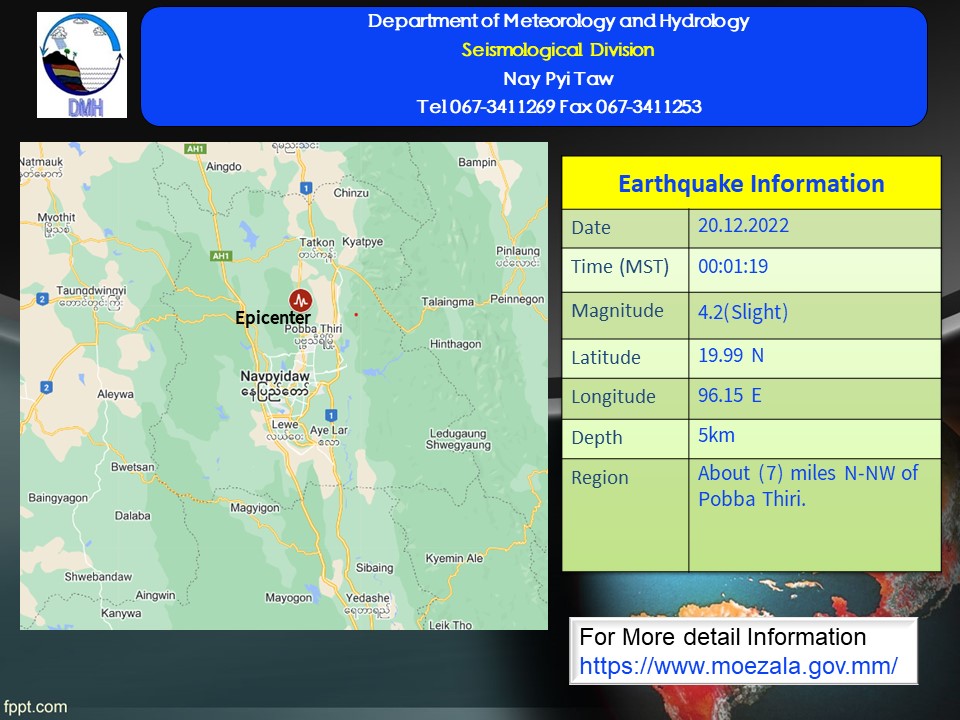
Task: Click the fppt.com watermark text
Action: point(35,707)
